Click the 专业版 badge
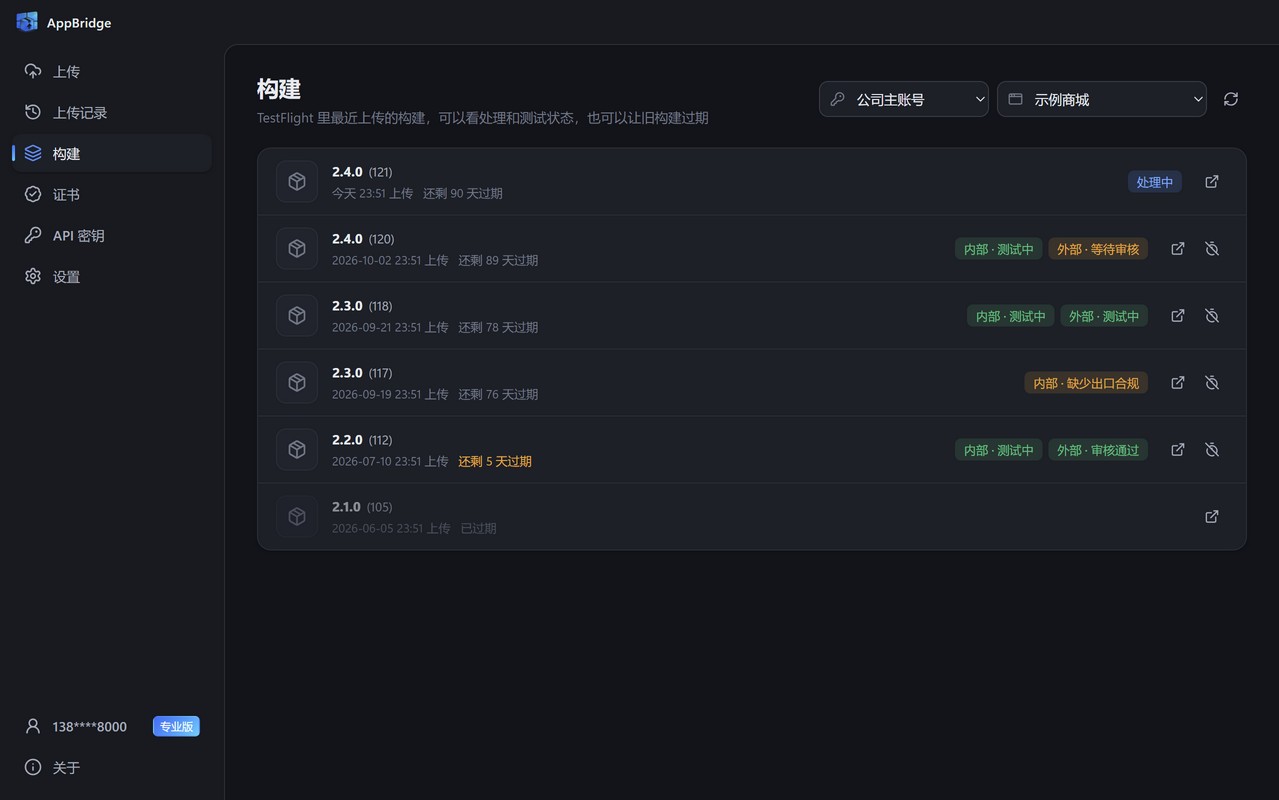This screenshot has width=1279, height=800. [176, 727]
